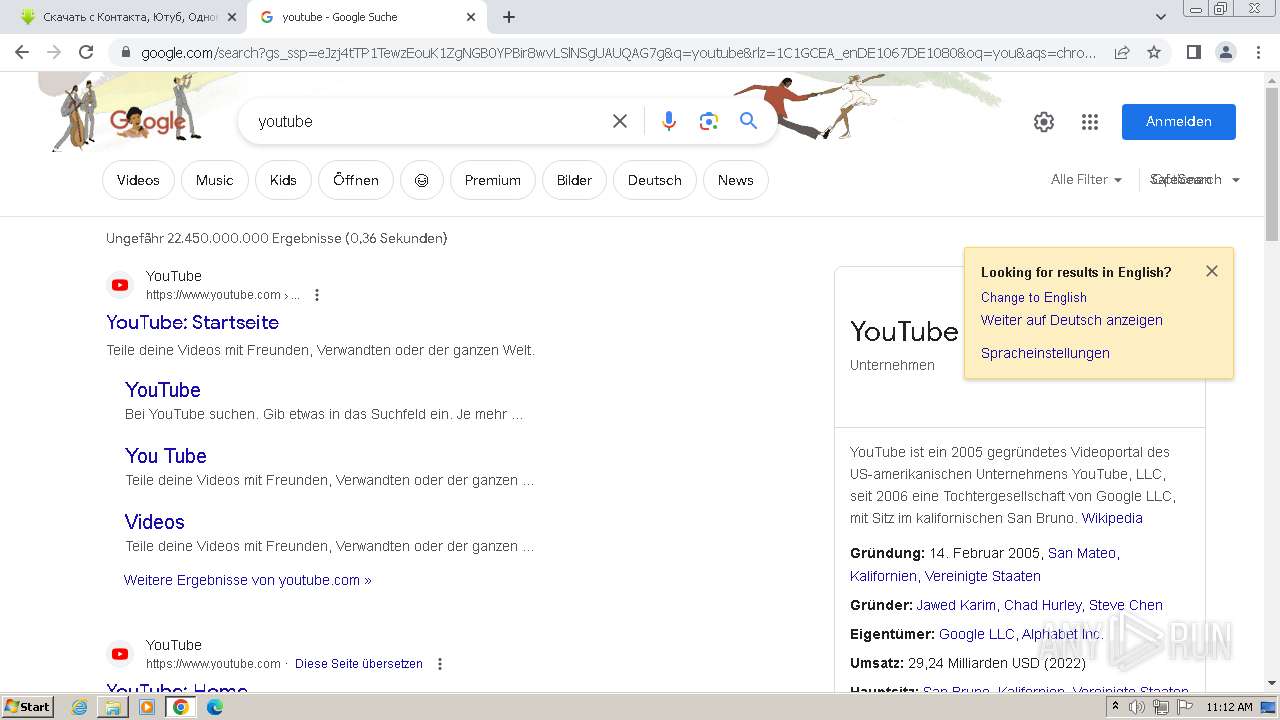
Task: Open the YouTube sitelink
Action: (x=163, y=390)
